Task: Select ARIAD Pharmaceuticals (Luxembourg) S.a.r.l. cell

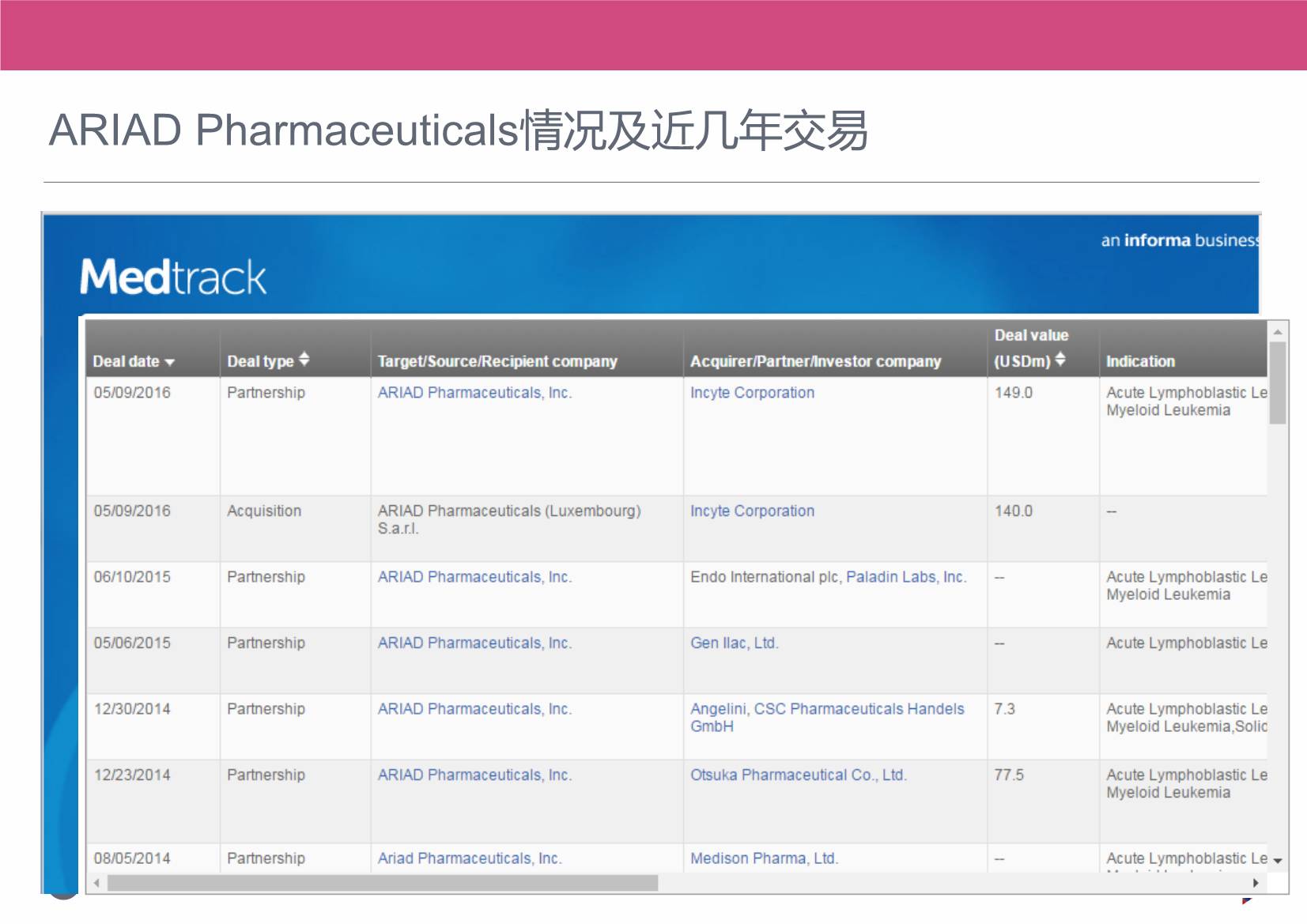Action: pos(527,529)
